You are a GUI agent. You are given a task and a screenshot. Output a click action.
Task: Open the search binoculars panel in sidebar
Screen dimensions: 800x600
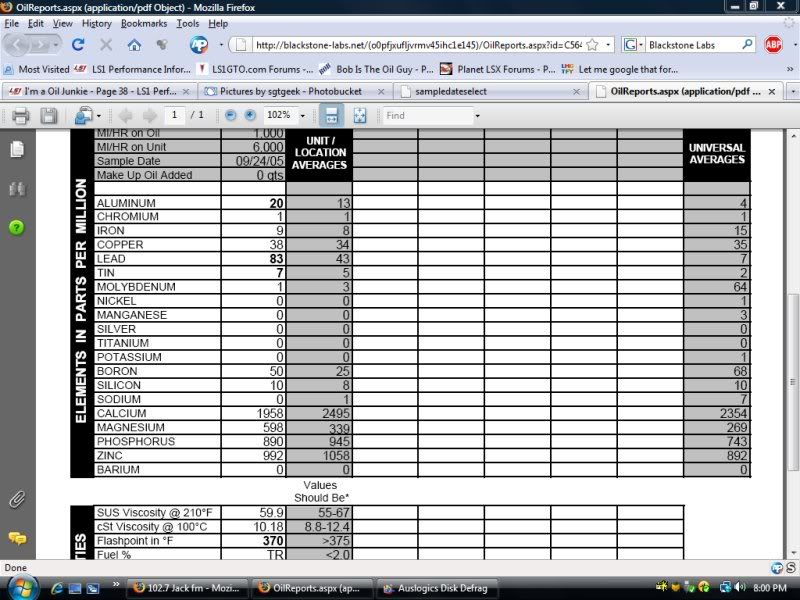pos(17,189)
